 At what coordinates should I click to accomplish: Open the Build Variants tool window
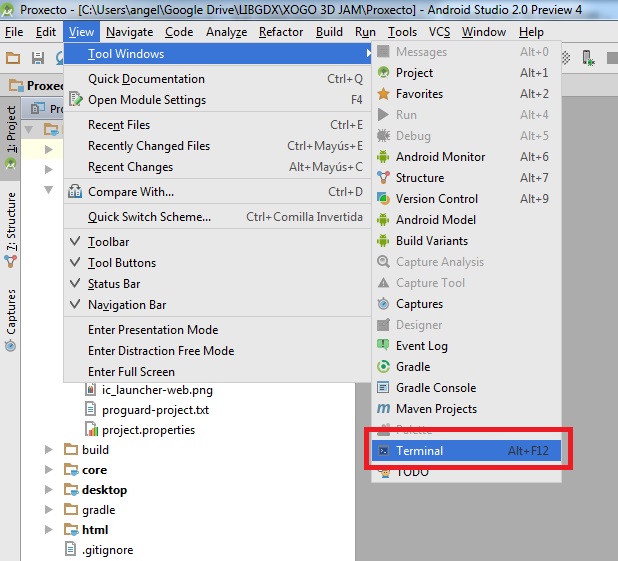click(466, 241)
